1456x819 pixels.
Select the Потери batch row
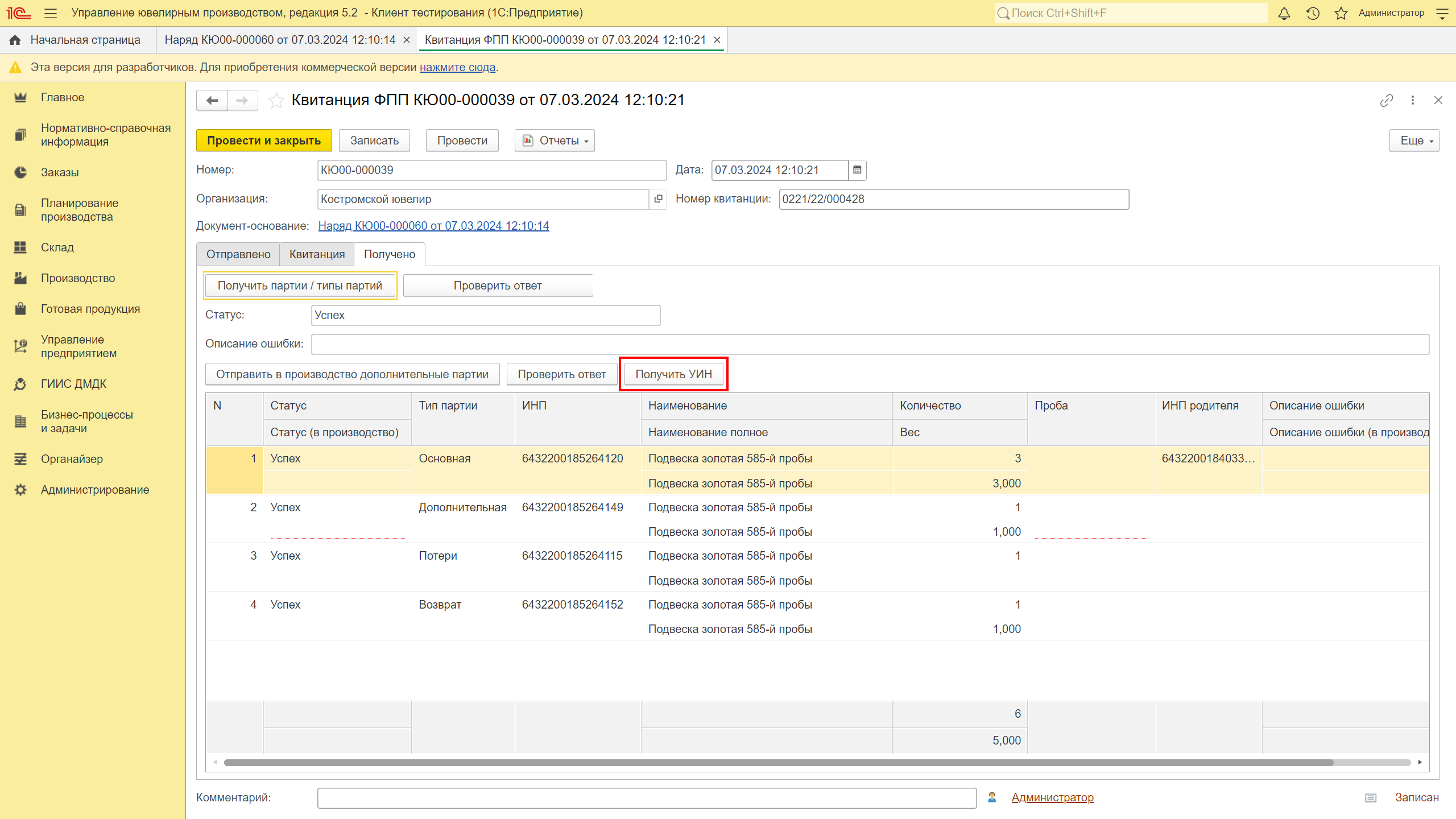pyautogui.click(x=817, y=568)
